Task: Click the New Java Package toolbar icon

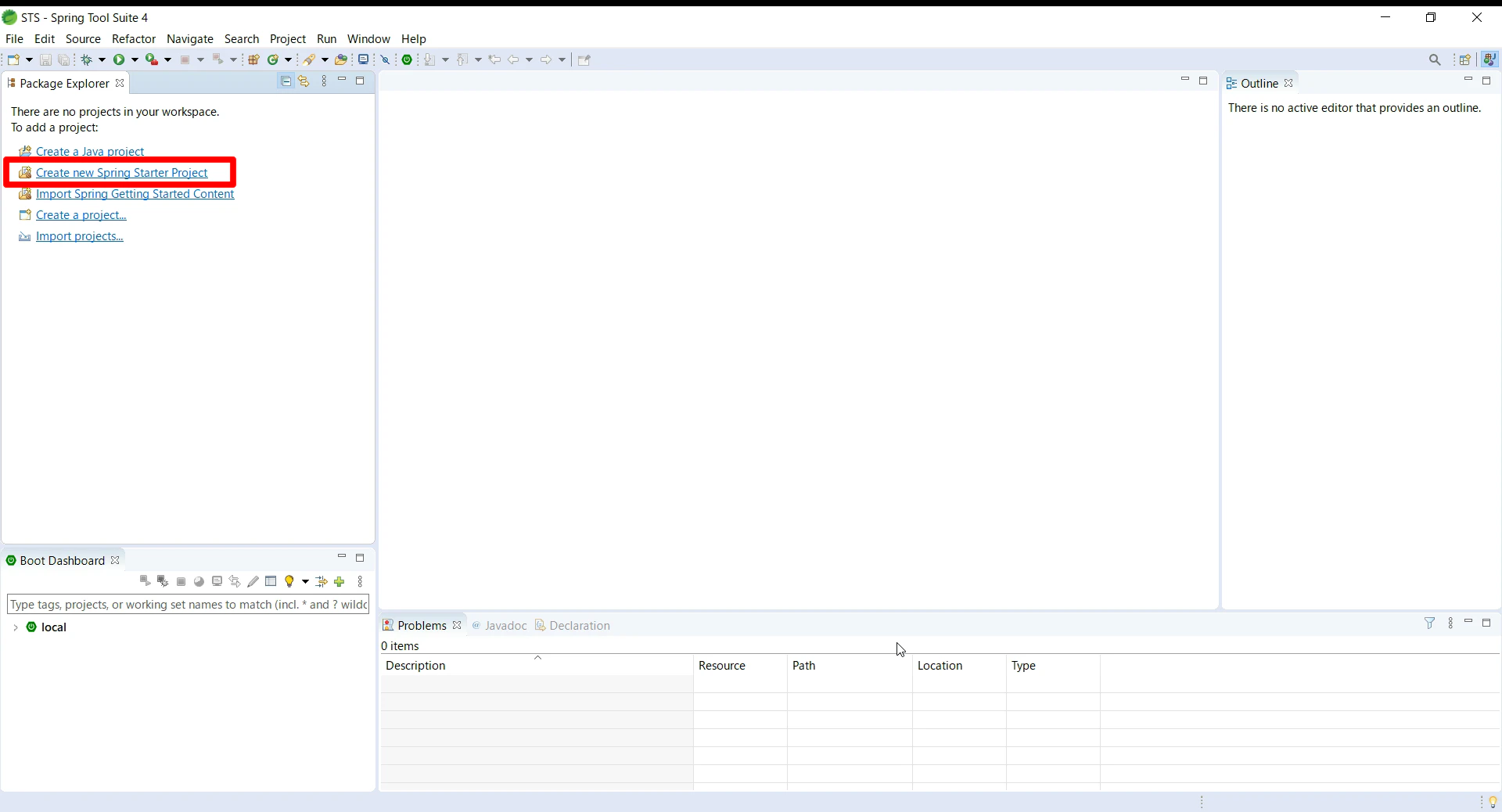Action: [253, 59]
